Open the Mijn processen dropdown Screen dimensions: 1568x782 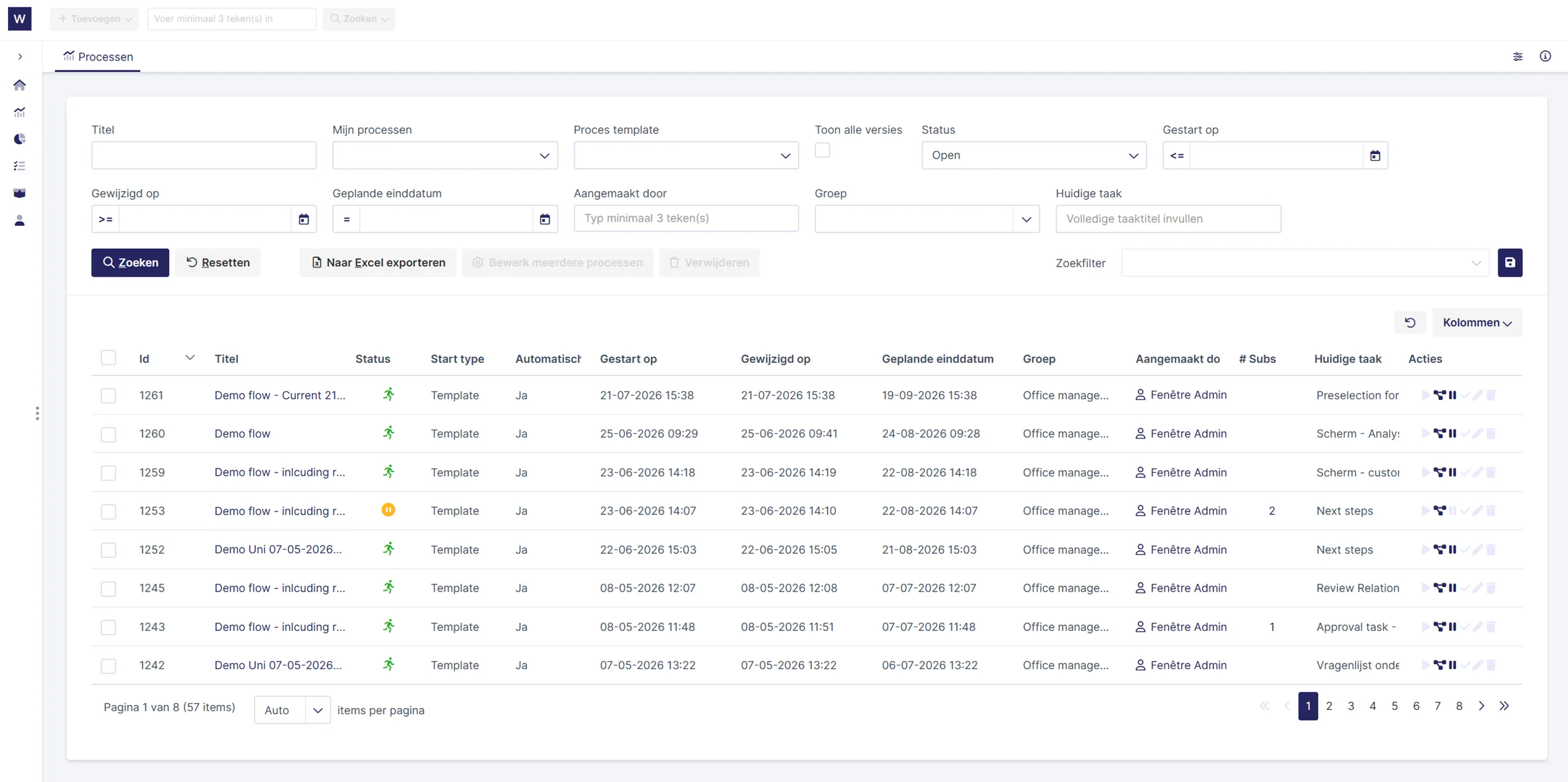445,156
